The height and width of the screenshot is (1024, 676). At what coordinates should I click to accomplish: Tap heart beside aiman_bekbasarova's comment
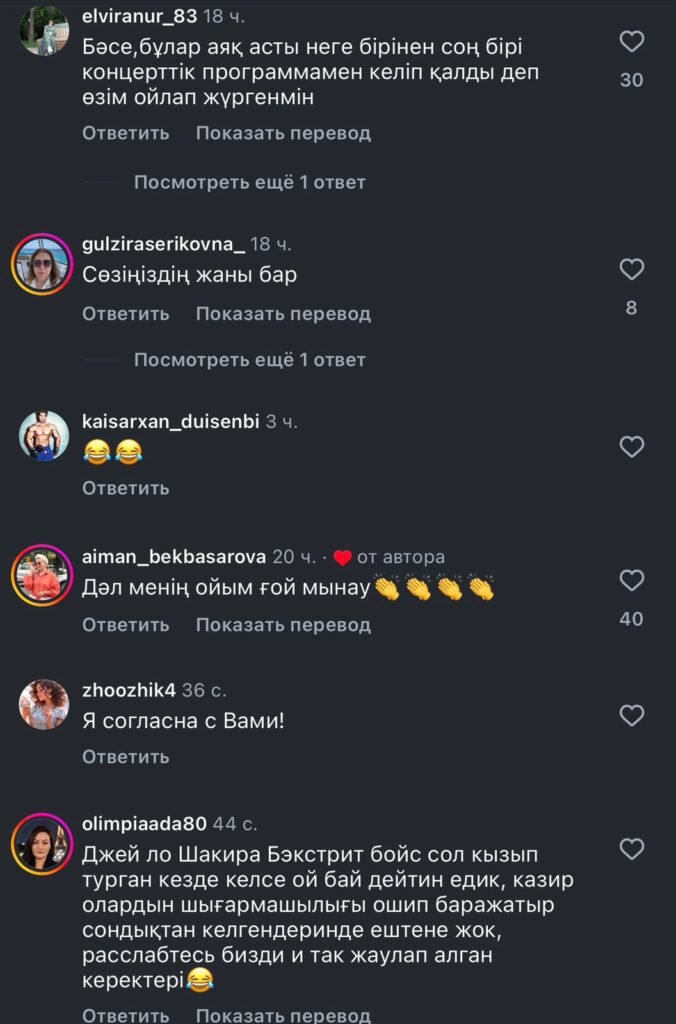click(x=632, y=580)
